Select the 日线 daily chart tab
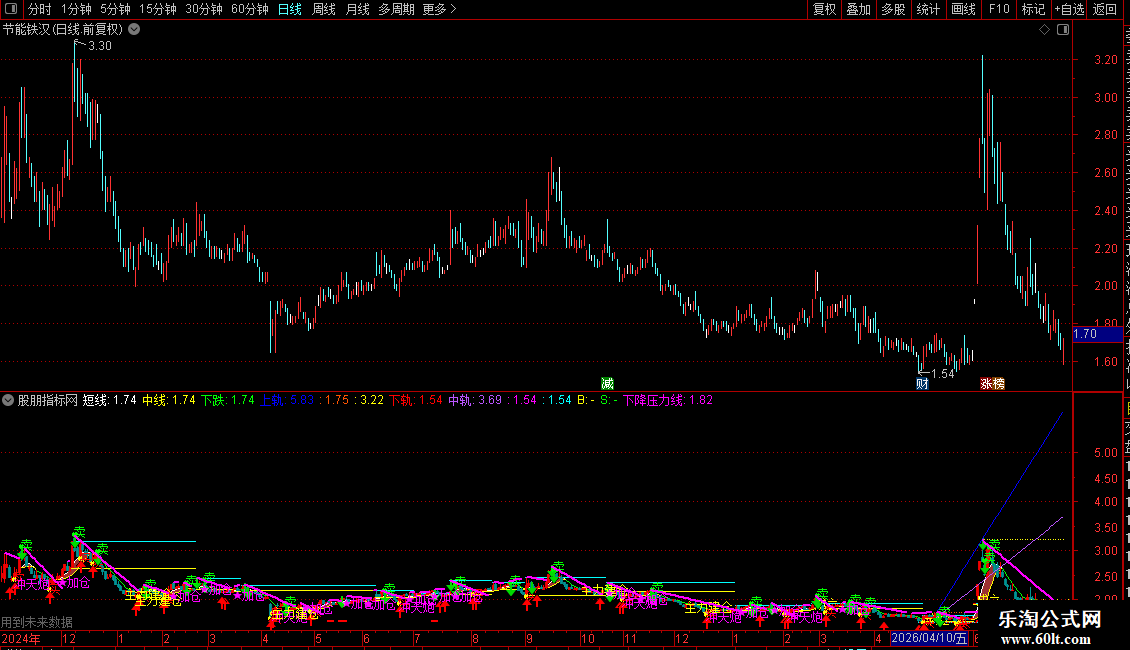This screenshot has height=650, width=1130. [290, 9]
